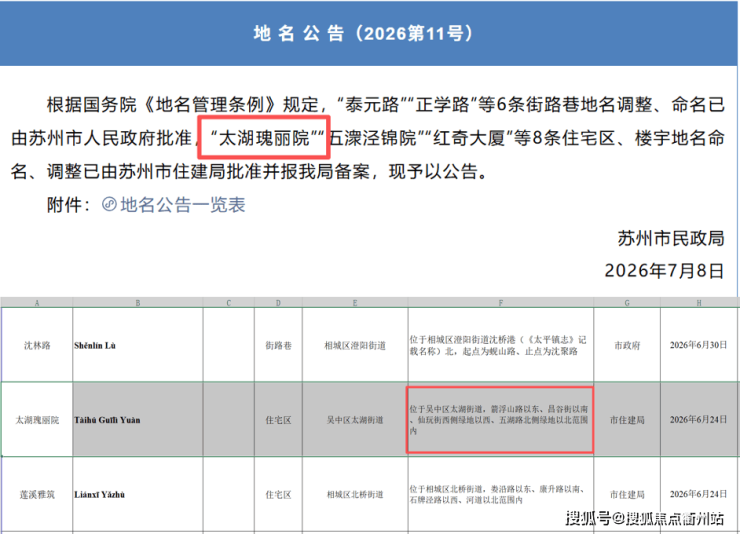Image resolution: width=740 pixels, height=534 pixels.
Task: Select the description cell mentioning 太平镇志
Action: 501,345
